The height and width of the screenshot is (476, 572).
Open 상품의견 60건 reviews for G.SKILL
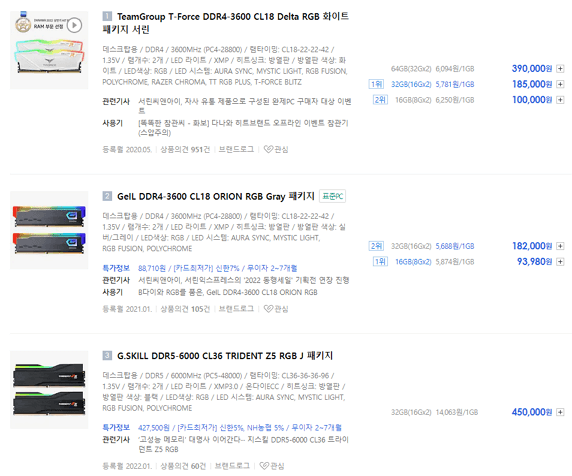183,466
